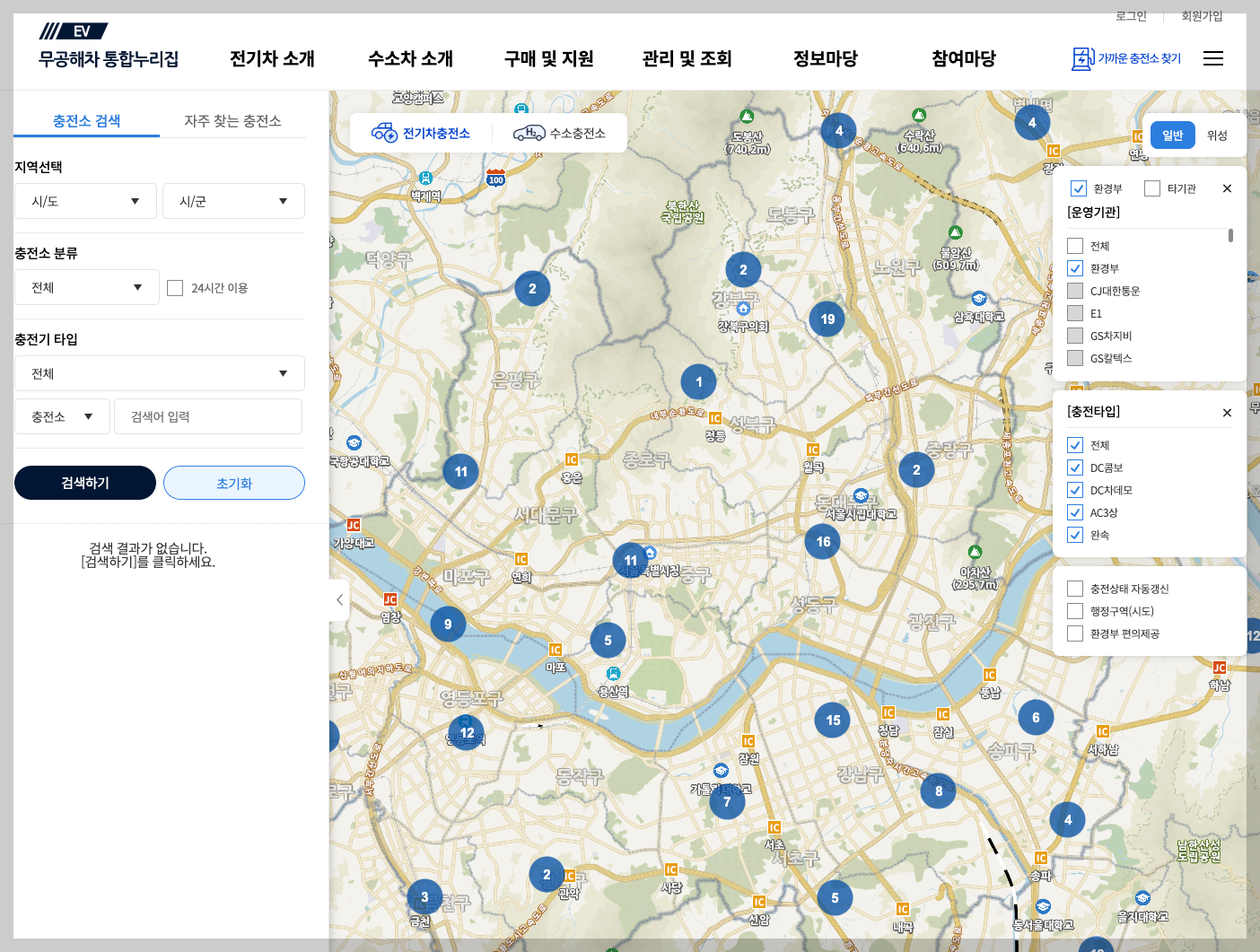Open the 충전기 타입 전체 dropdown
1260x952 pixels.
[x=160, y=373]
